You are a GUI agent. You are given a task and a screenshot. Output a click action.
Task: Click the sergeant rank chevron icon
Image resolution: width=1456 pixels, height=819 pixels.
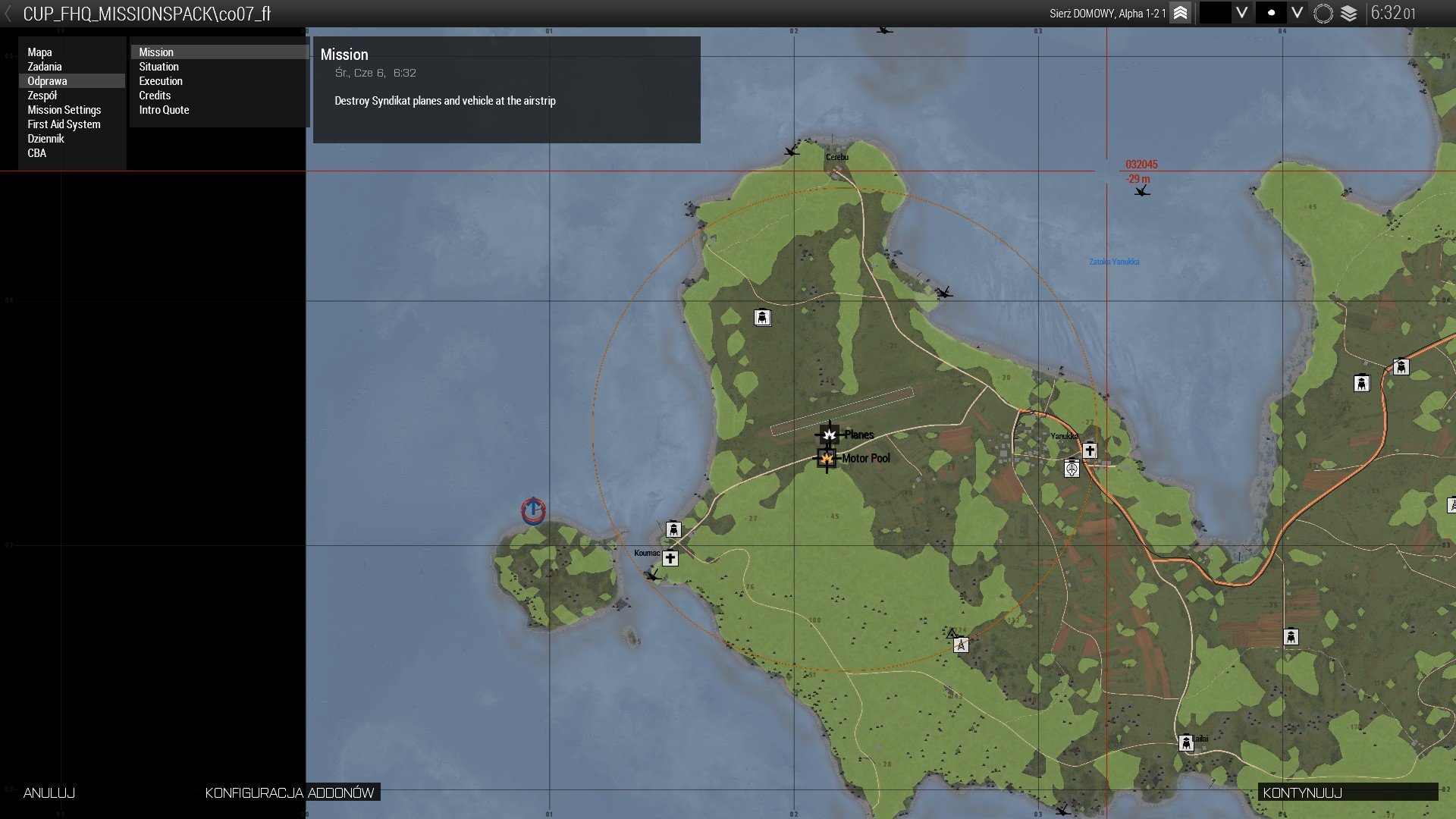point(1180,13)
